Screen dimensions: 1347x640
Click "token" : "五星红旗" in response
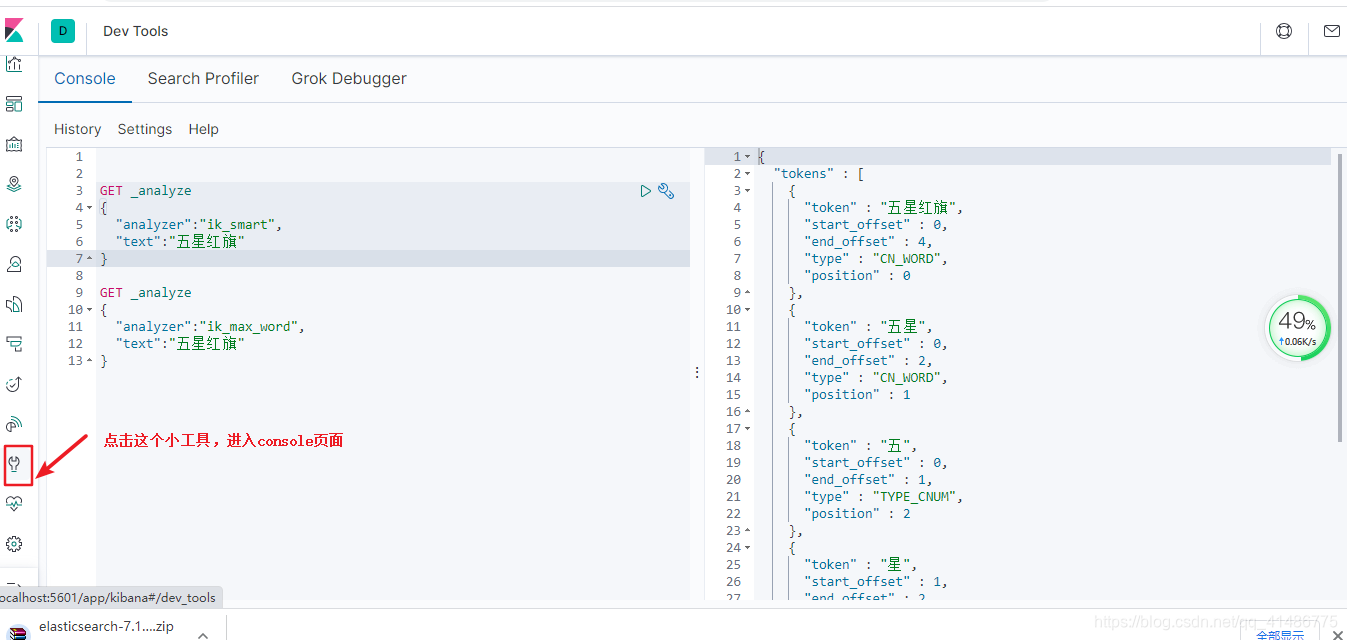884,208
